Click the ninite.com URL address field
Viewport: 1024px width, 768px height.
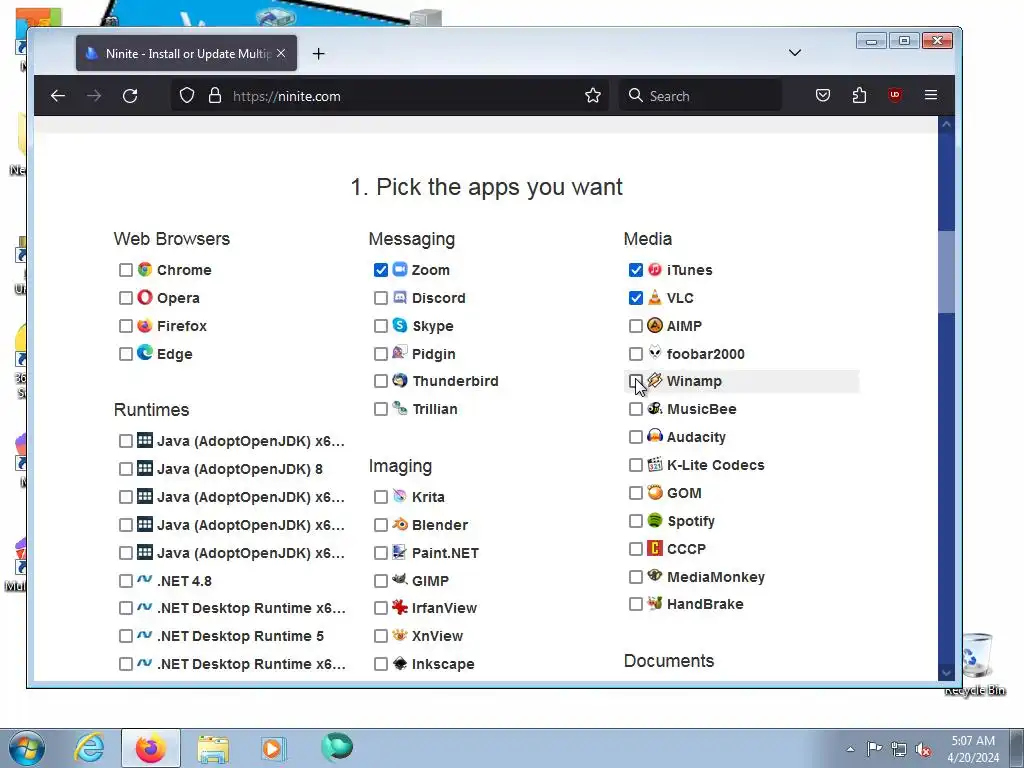[391, 96]
